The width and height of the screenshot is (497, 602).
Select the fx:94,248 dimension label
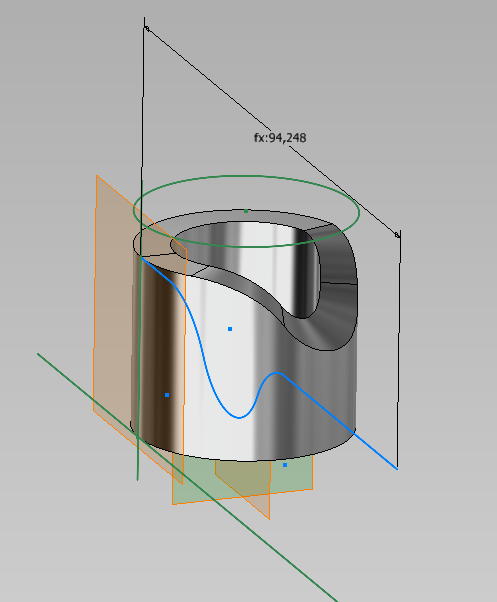[280, 137]
